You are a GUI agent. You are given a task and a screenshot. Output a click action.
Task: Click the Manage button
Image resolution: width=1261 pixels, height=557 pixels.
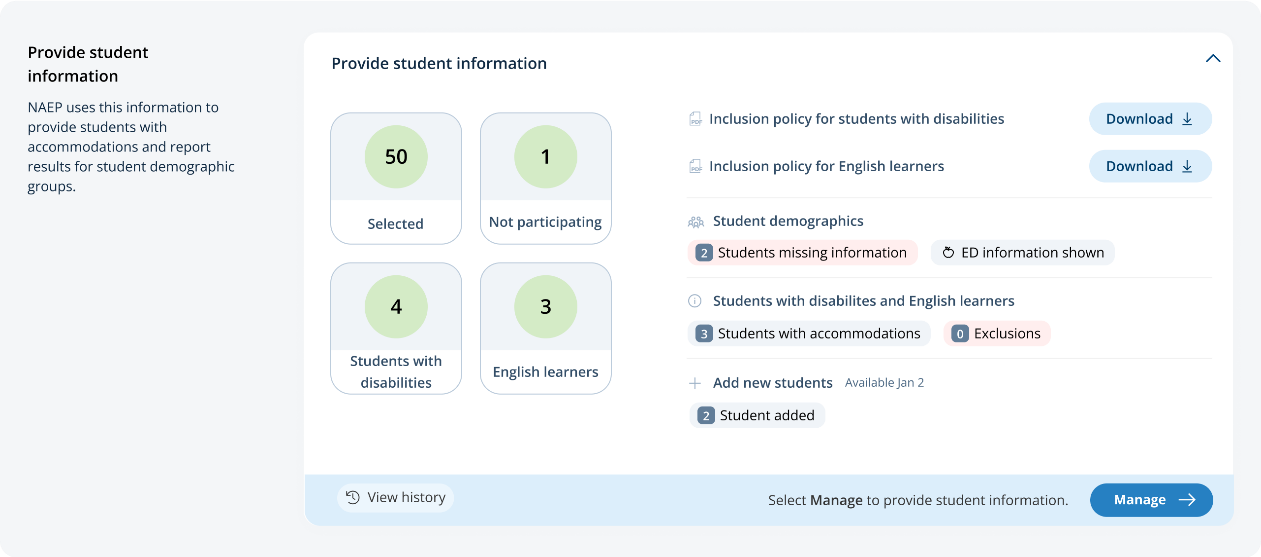pos(1151,500)
